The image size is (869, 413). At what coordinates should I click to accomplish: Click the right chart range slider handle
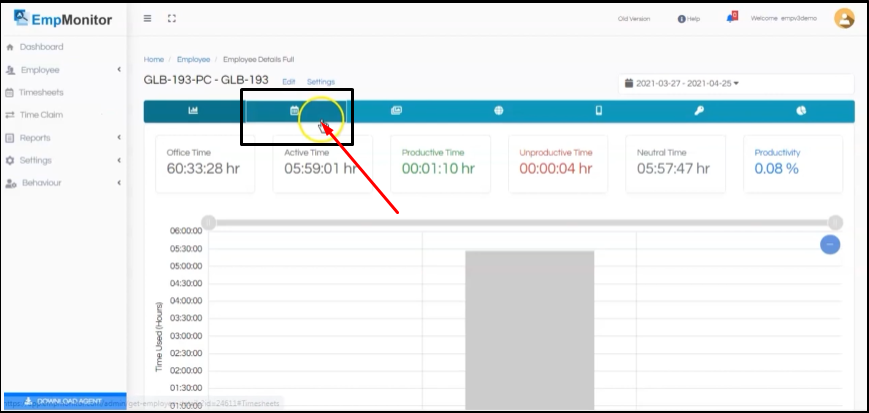(x=836, y=223)
